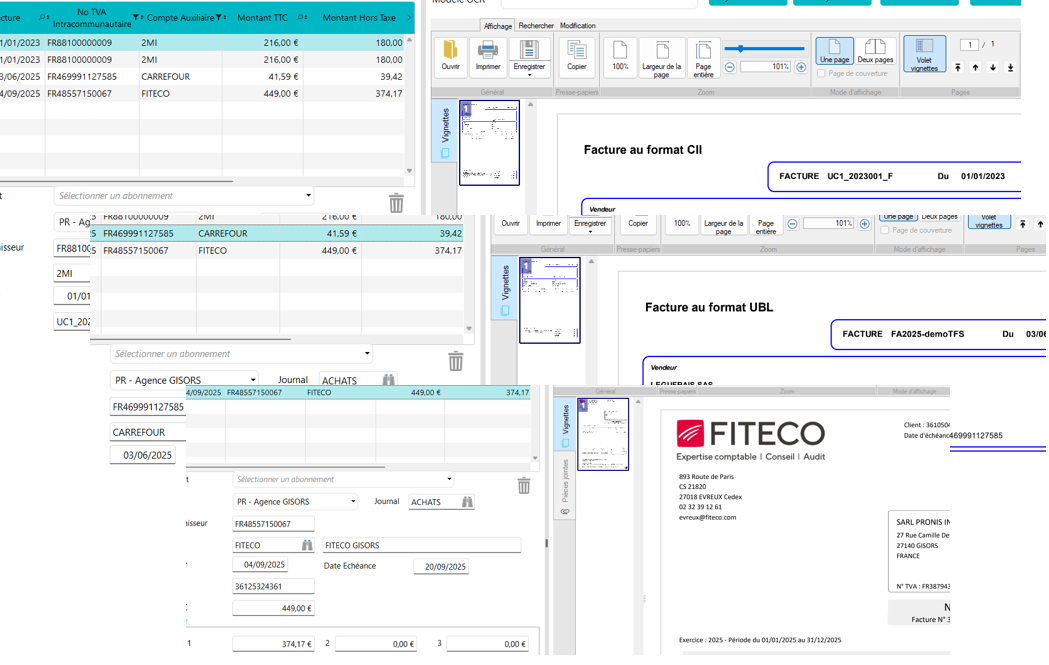Switch to Deux pages mode in CII viewer

875,52
